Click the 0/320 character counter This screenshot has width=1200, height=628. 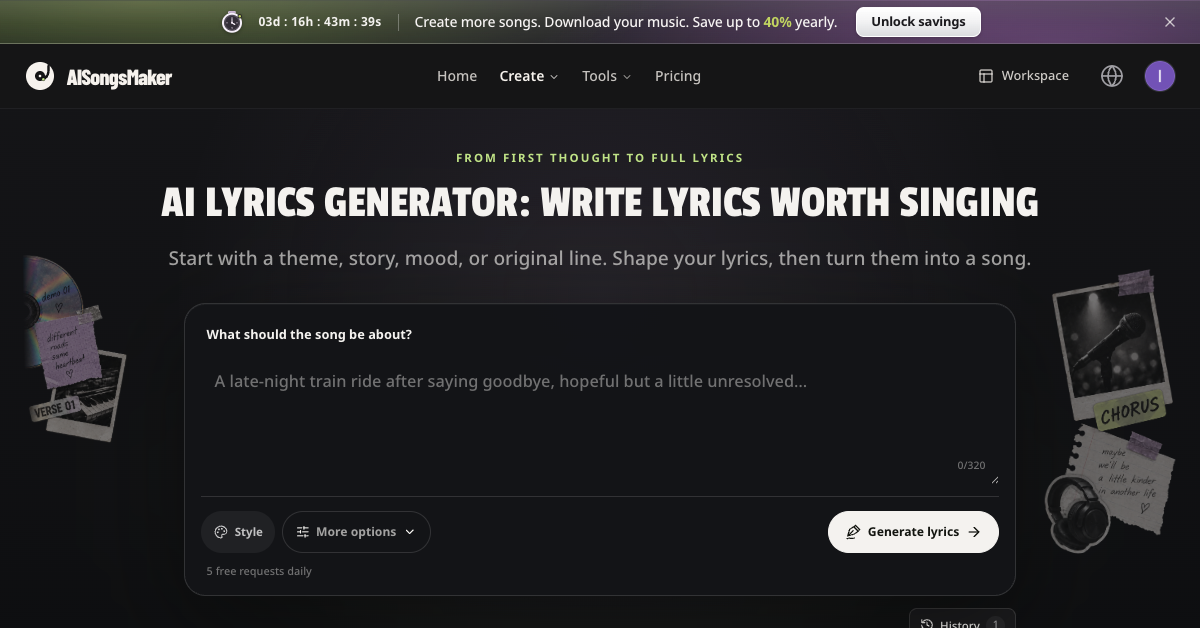point(971,466)
